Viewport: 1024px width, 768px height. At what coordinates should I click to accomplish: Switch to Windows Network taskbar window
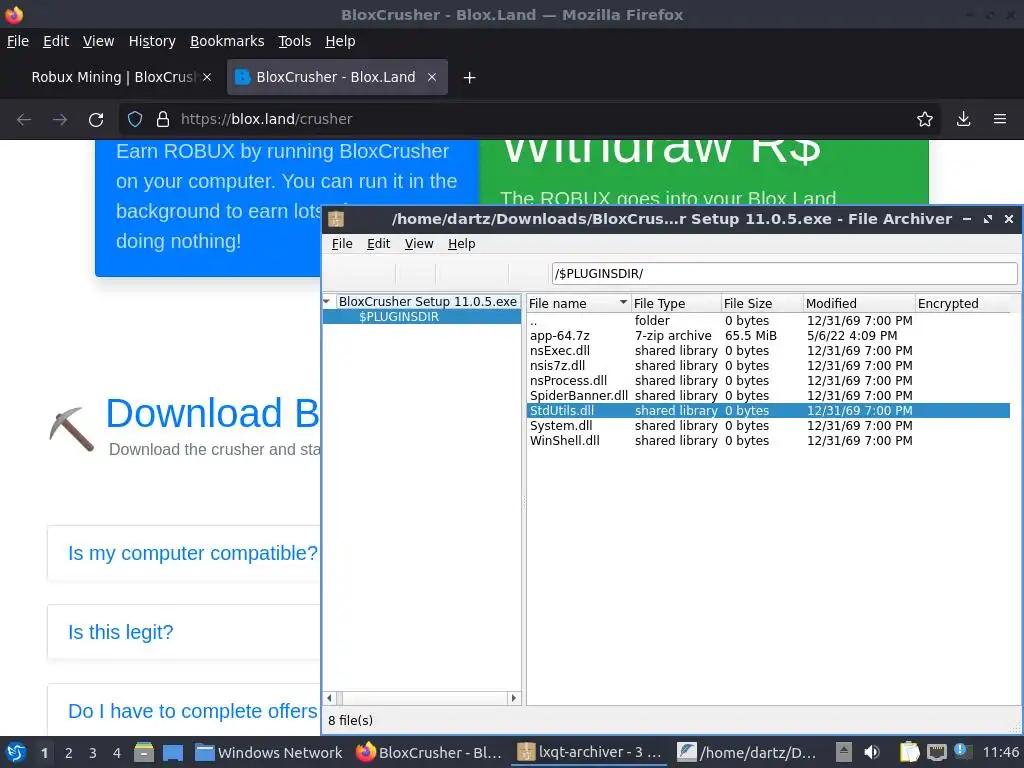pyautogui.click(x=269, y=752)
